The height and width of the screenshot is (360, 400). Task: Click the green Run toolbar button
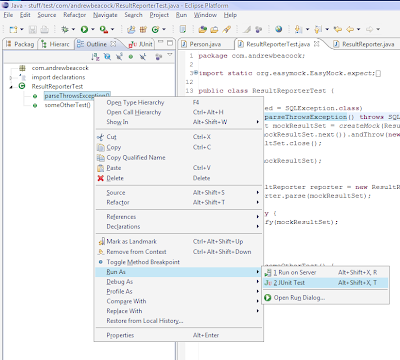click(x=84, y=30)
